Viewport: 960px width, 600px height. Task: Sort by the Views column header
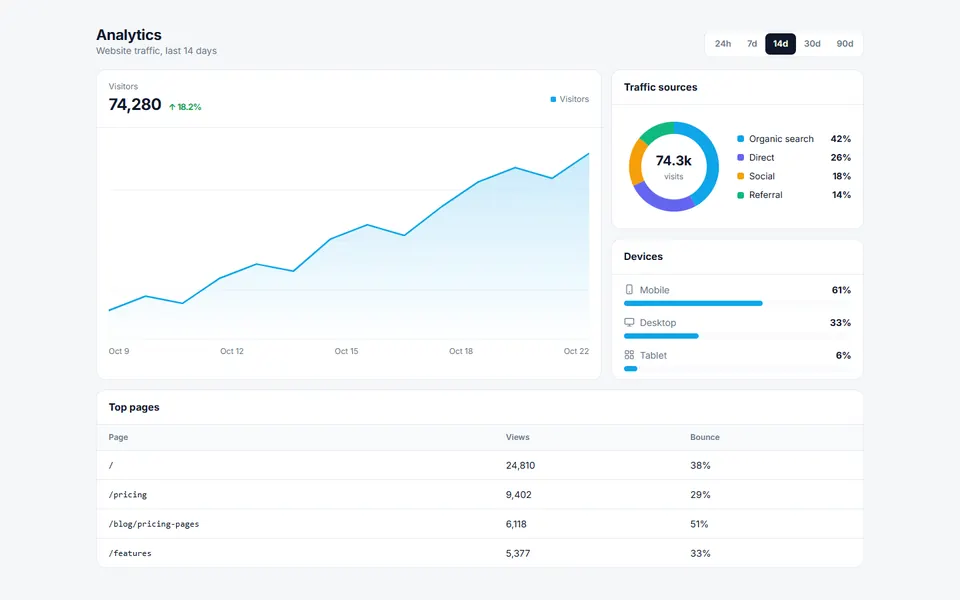click(517, 437)
